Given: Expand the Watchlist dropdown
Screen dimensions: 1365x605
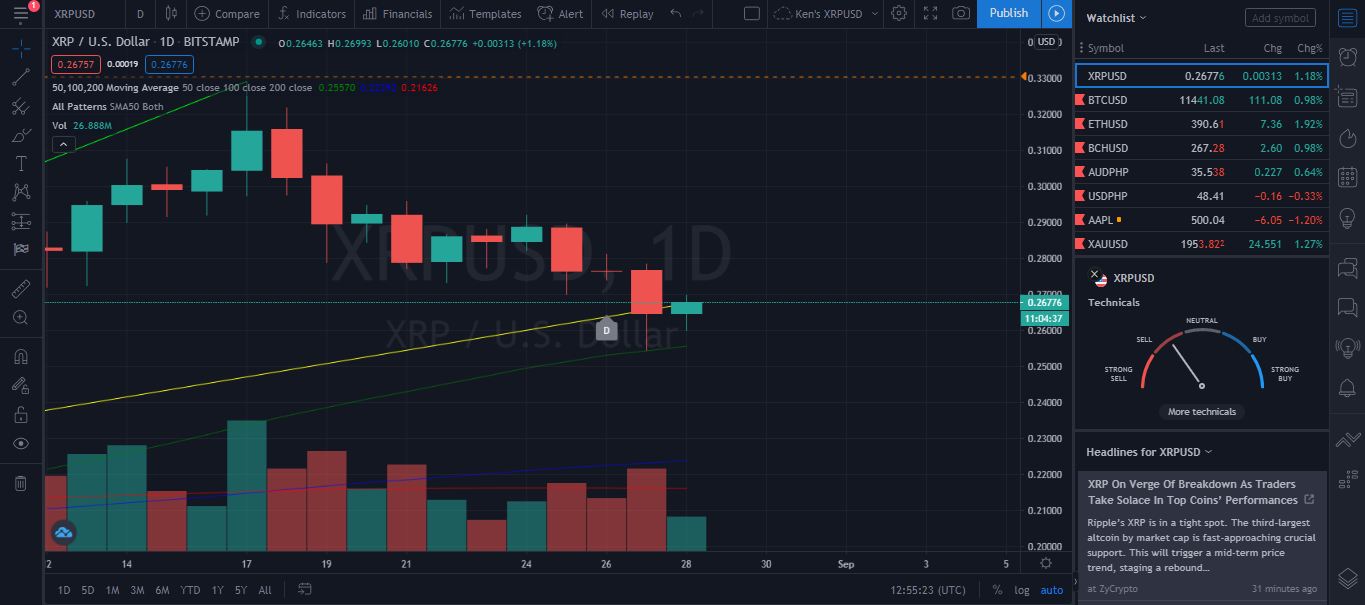Looking at the screenshot, I should pyautogui.click(x=1116, y=18).
